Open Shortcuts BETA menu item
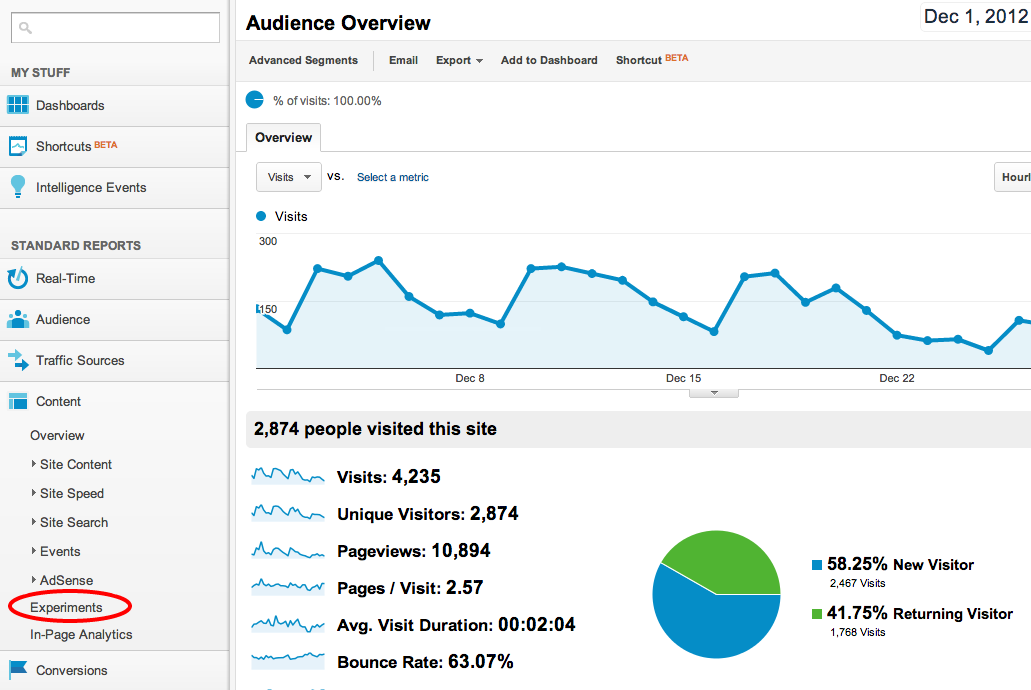Image resolution: width=1031 pixels, height=690 pixels. click(x=114, y=146)
